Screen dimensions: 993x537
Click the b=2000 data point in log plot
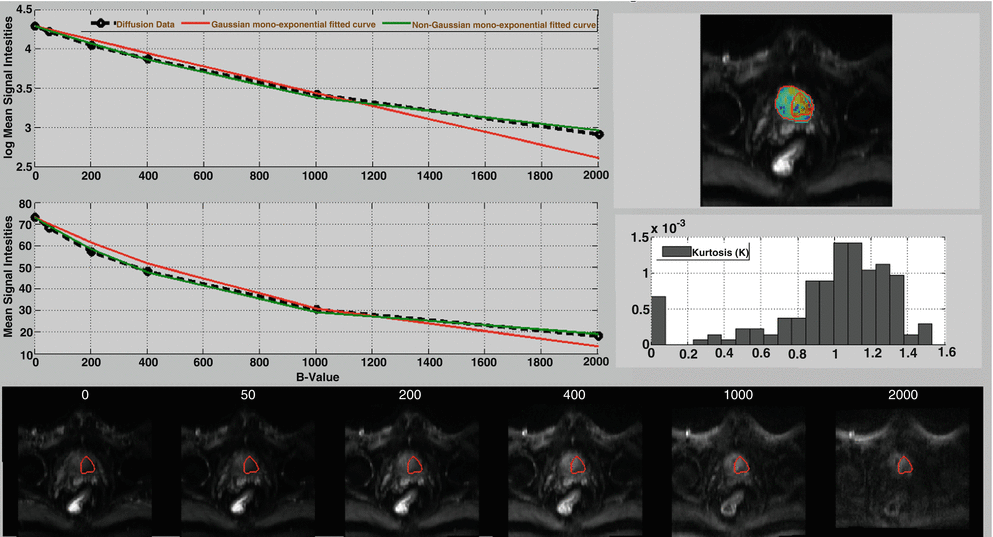pos(596,134)
